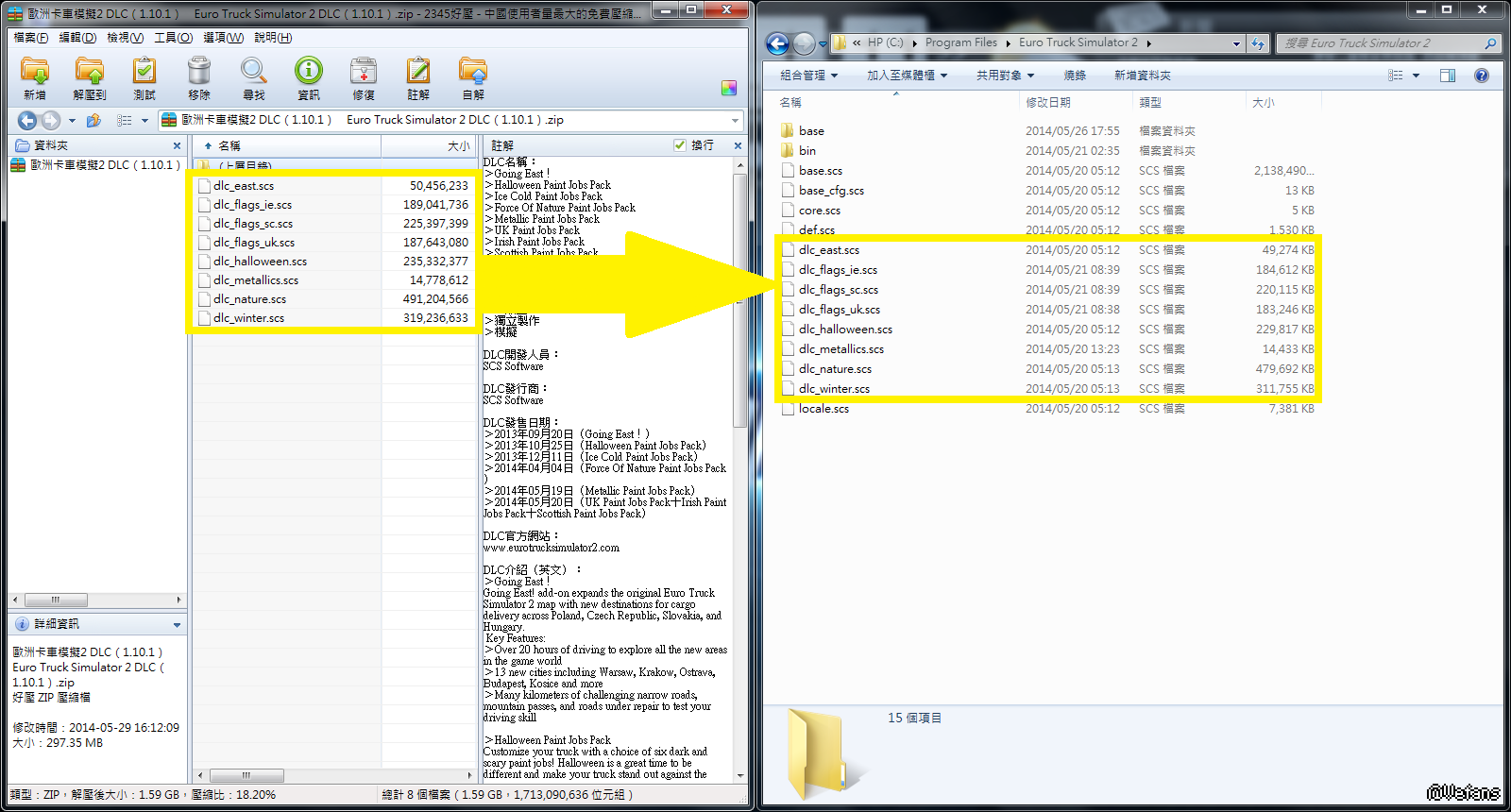Click the up-one-level folder icon in HaoZip

93,120
